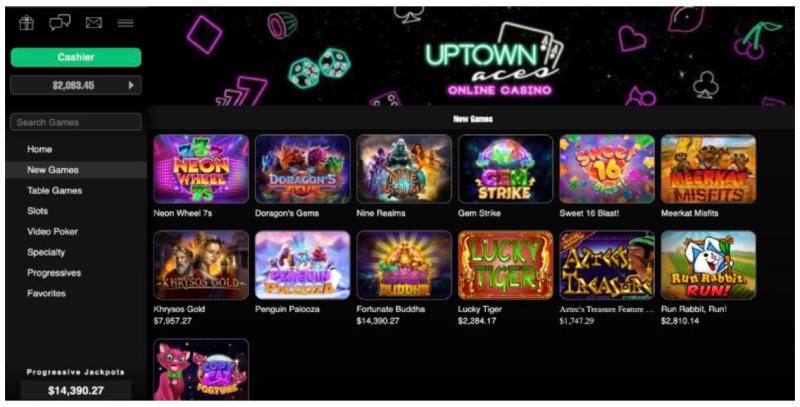
Task: Open the envelope messages icon
Action: 94,23
